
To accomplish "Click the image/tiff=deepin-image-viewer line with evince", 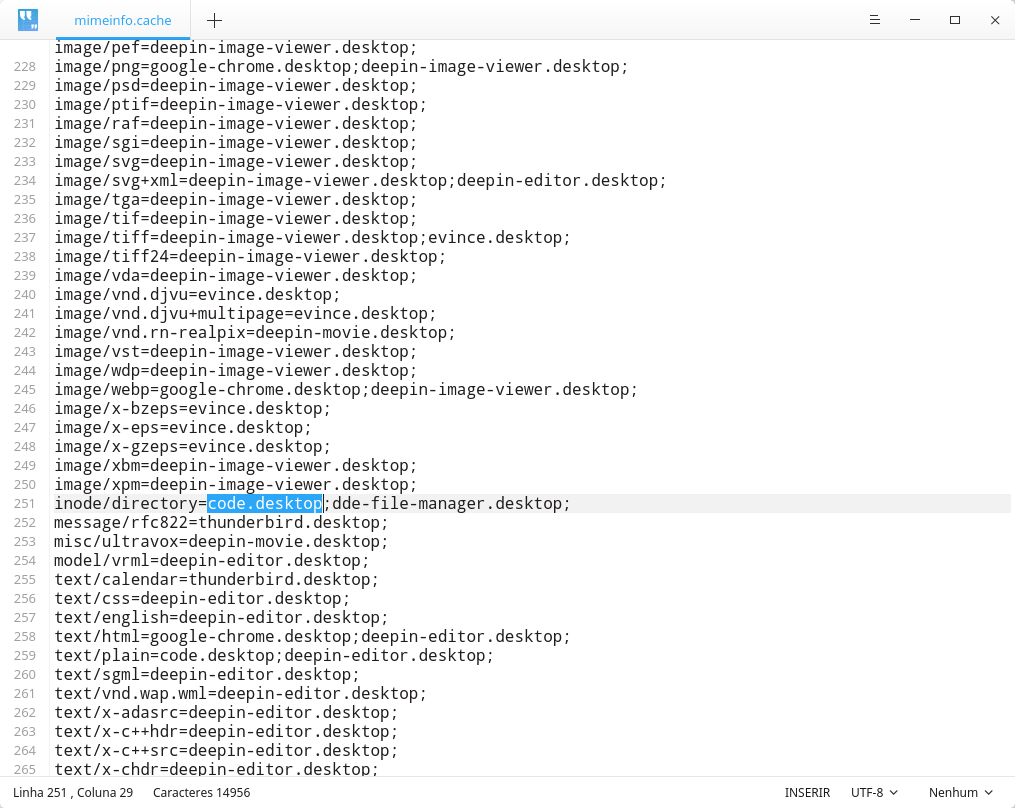I will [x=312, y=238].
